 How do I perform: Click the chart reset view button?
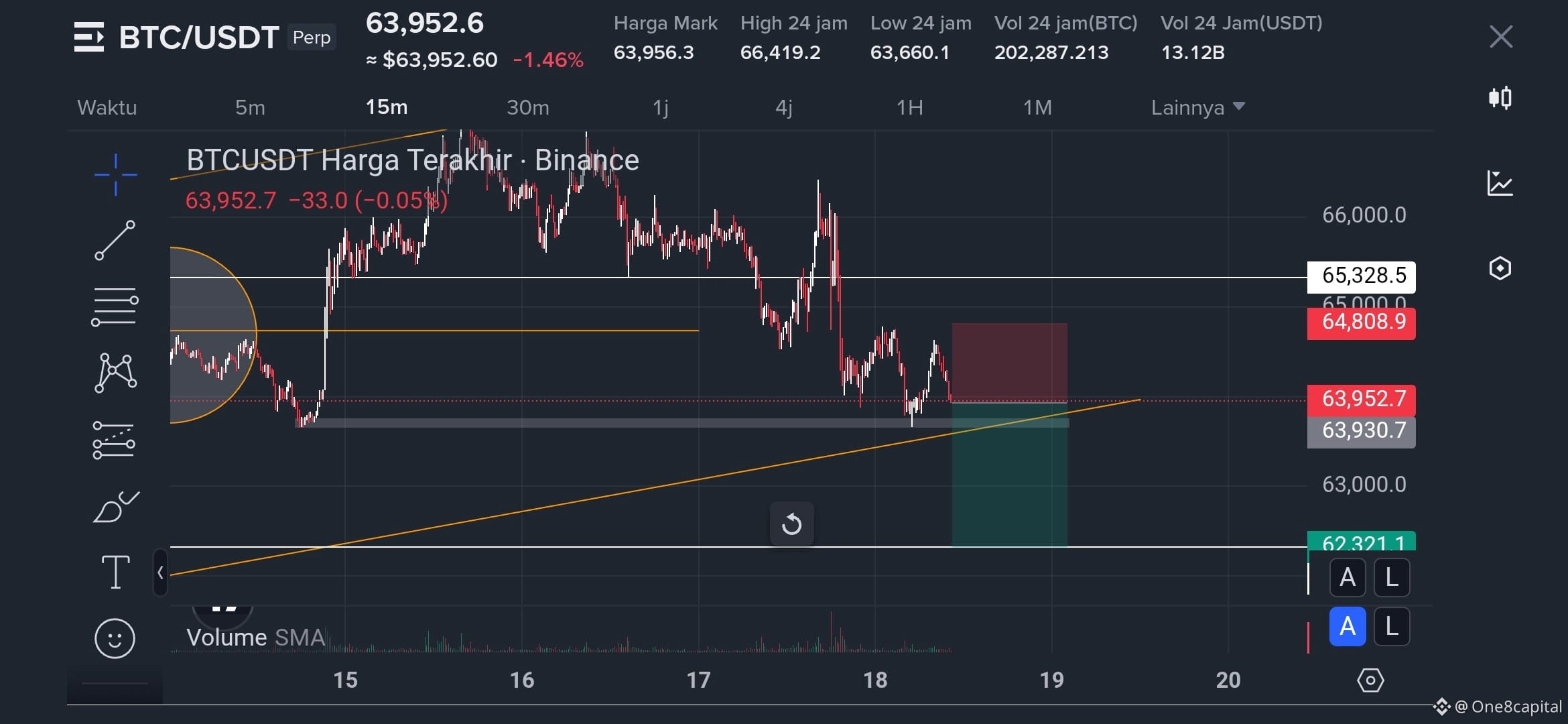pos(791,524)
